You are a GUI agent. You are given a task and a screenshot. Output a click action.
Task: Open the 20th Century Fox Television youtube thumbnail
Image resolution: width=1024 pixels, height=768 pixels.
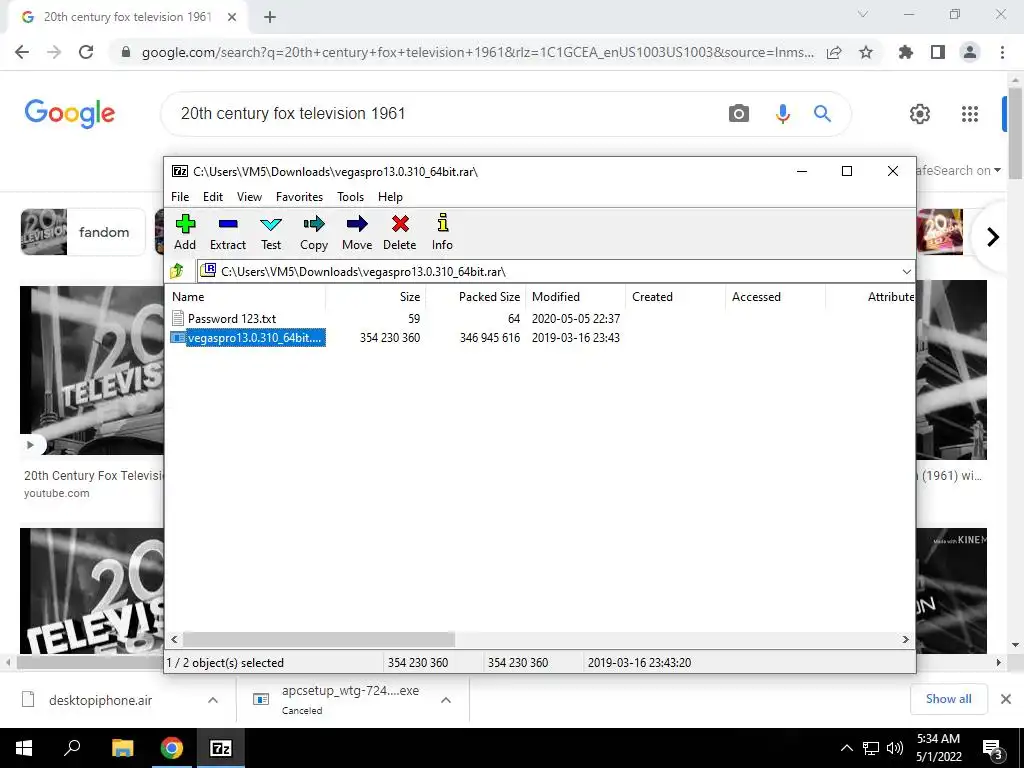click(x=92, y=370)
